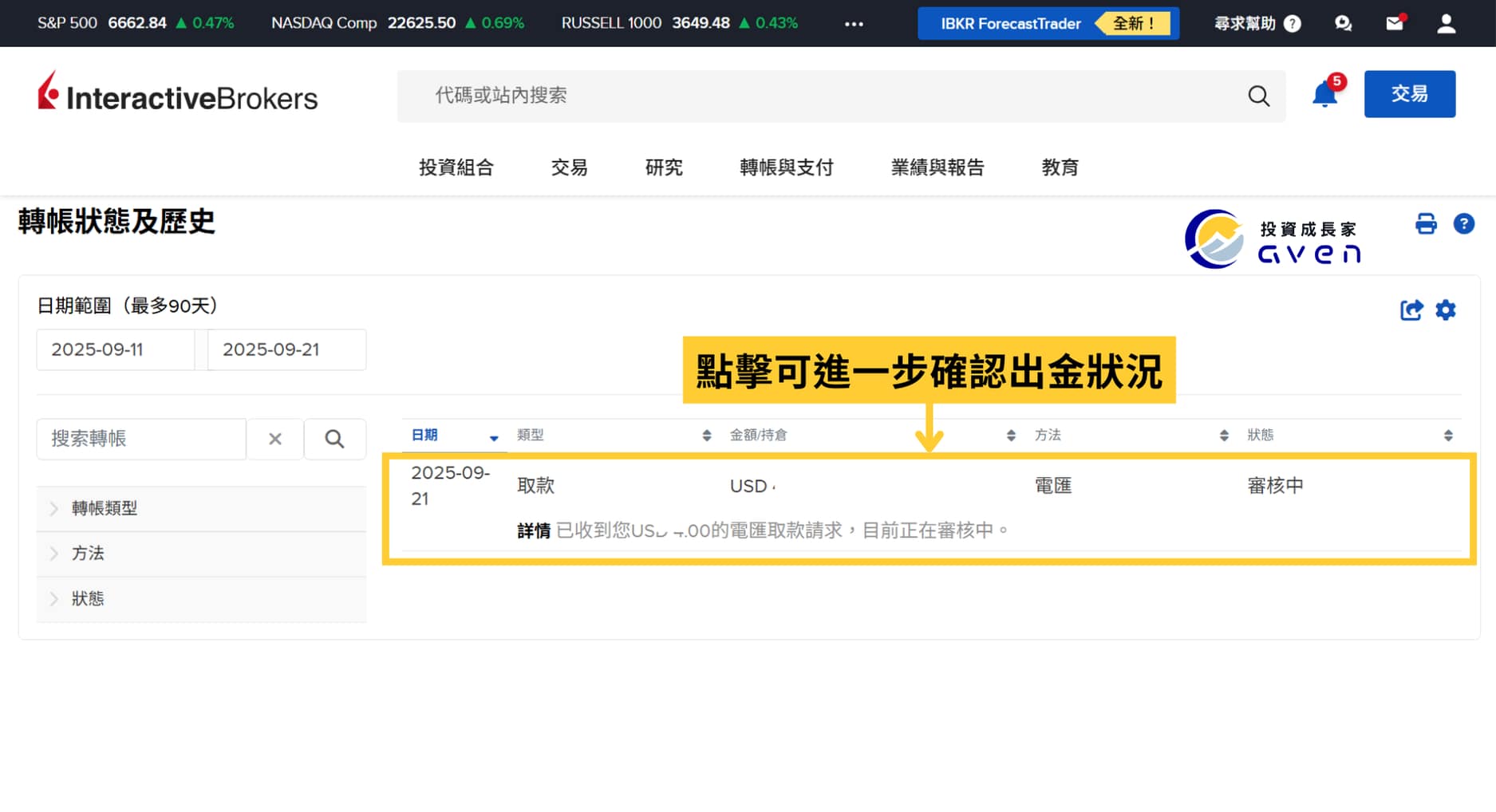Viewport: 1496px width, 812px height.
Task: Expand the 狀態 filter section
Action: [88, 599]
